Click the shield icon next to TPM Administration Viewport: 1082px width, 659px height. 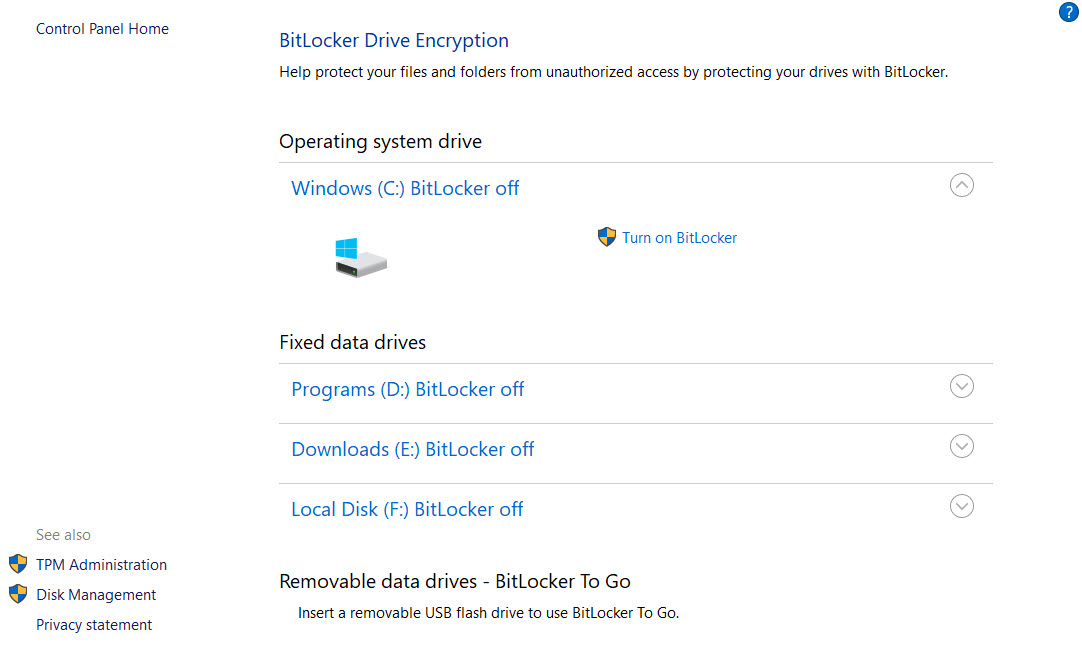18,564
